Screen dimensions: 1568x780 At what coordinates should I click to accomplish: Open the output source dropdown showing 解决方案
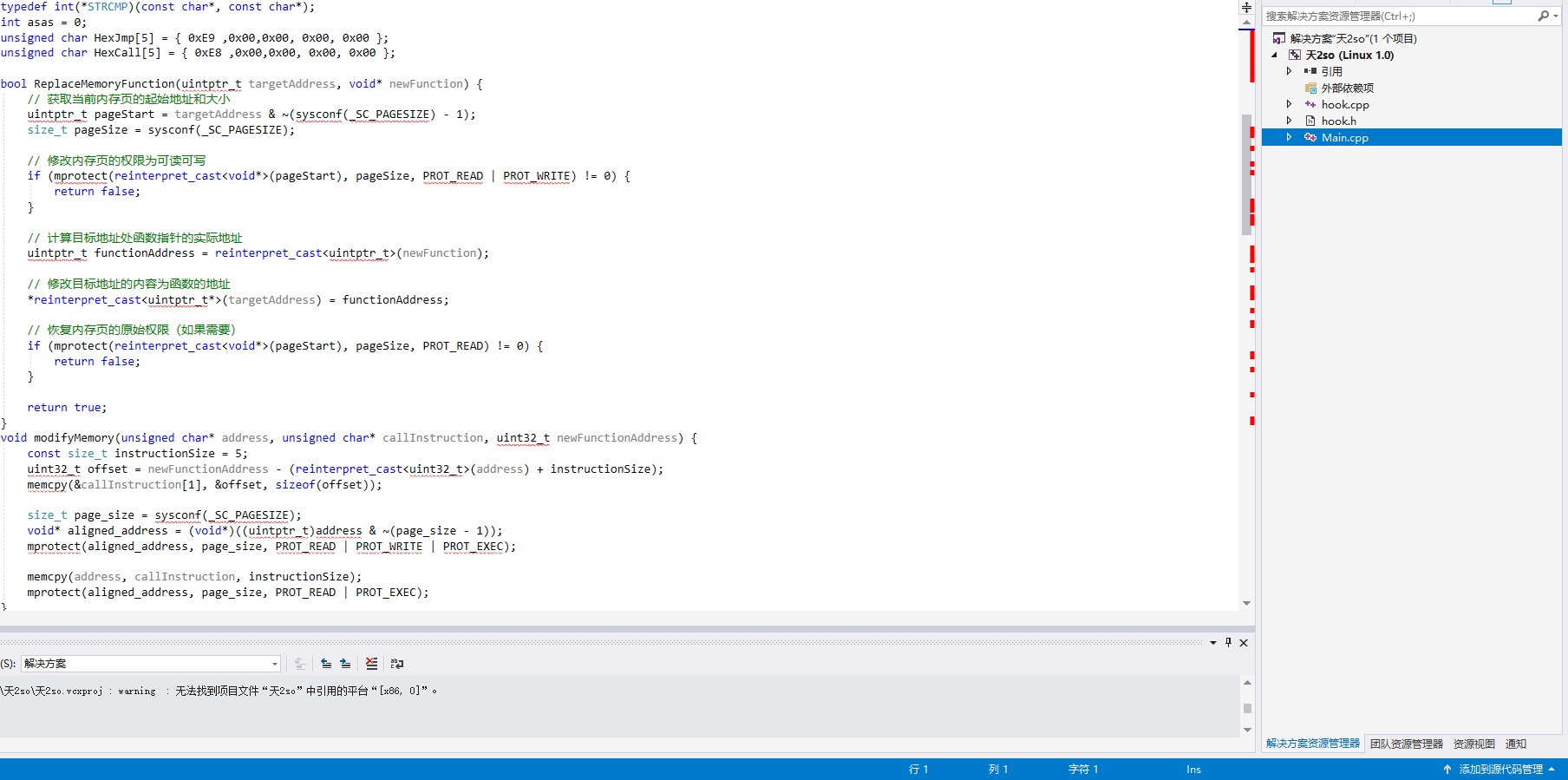pos(150,664)
